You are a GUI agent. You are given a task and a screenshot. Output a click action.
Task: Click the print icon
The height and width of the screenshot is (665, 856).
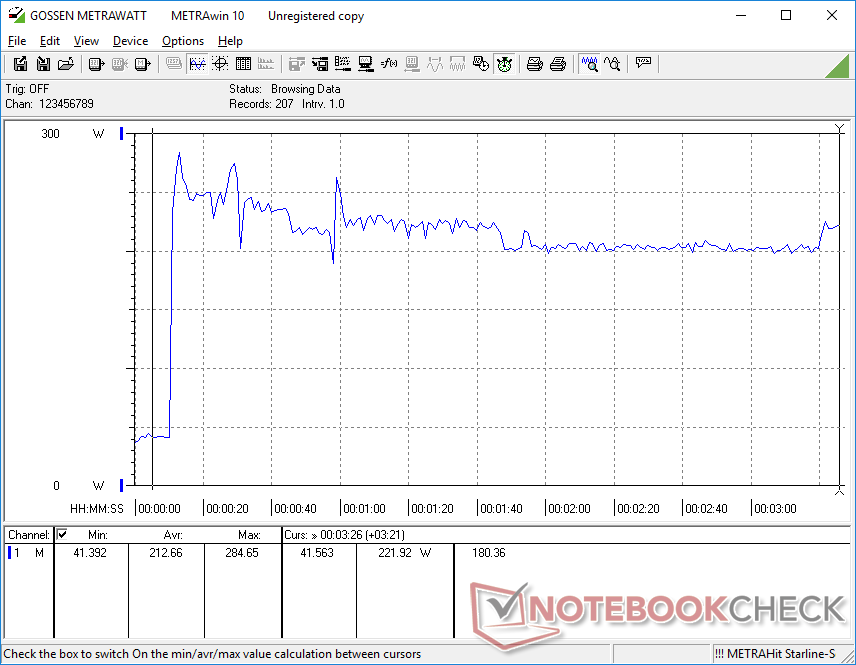pyautogui.click(x=558, y=64)
